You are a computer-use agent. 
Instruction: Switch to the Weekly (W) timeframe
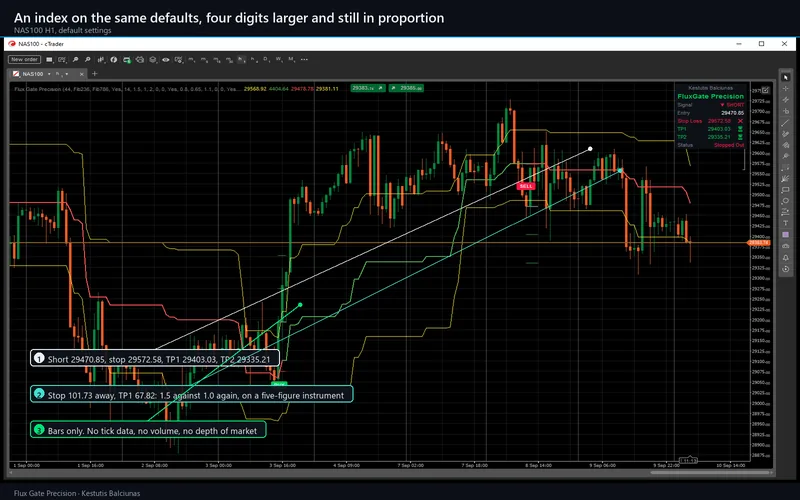click(x=279, y=59)
